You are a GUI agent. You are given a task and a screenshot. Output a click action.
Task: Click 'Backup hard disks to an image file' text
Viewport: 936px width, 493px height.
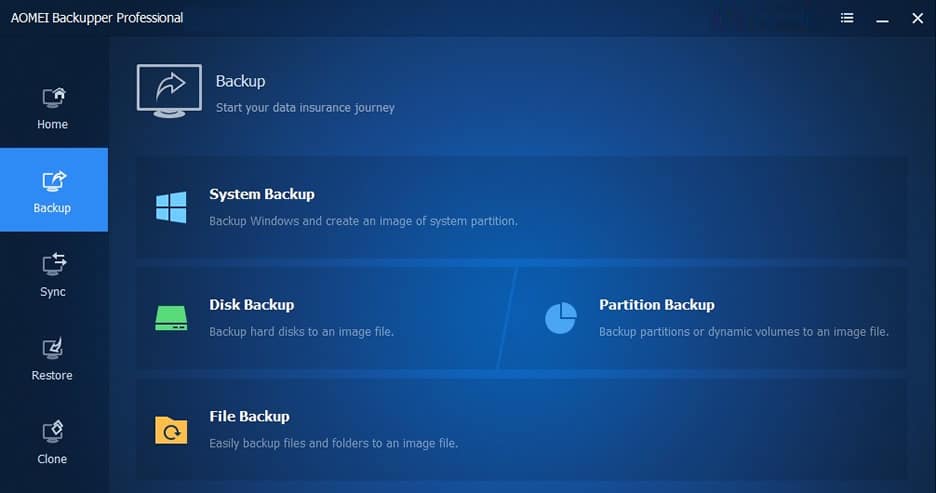pos(301,331)
